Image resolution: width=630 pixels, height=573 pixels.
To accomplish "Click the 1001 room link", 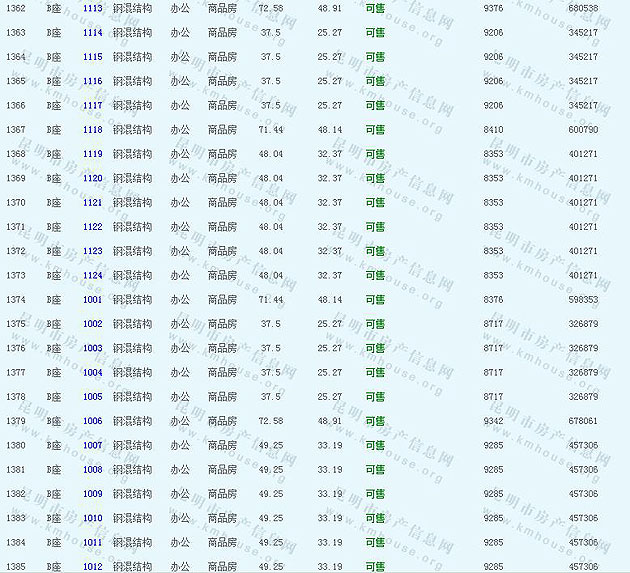I will 92,300.
